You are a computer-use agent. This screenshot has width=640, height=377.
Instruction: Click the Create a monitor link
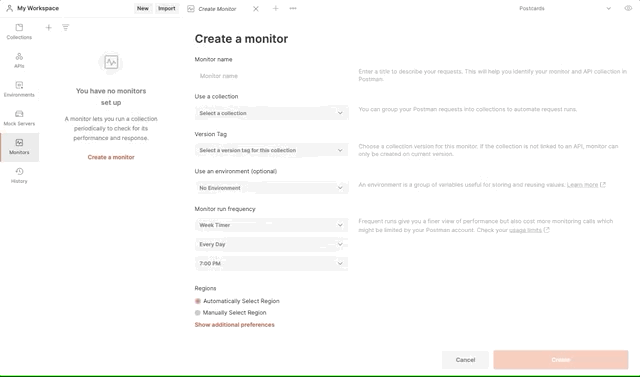click(x=111, y=157)
